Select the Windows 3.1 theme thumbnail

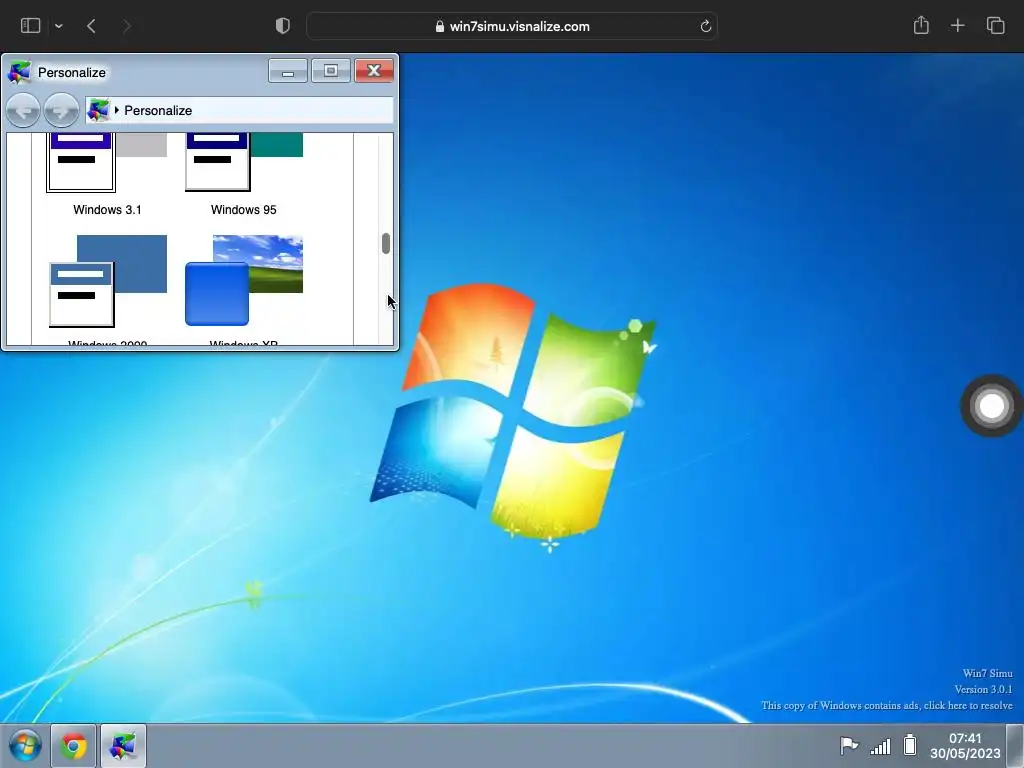(x=106, y=162)
